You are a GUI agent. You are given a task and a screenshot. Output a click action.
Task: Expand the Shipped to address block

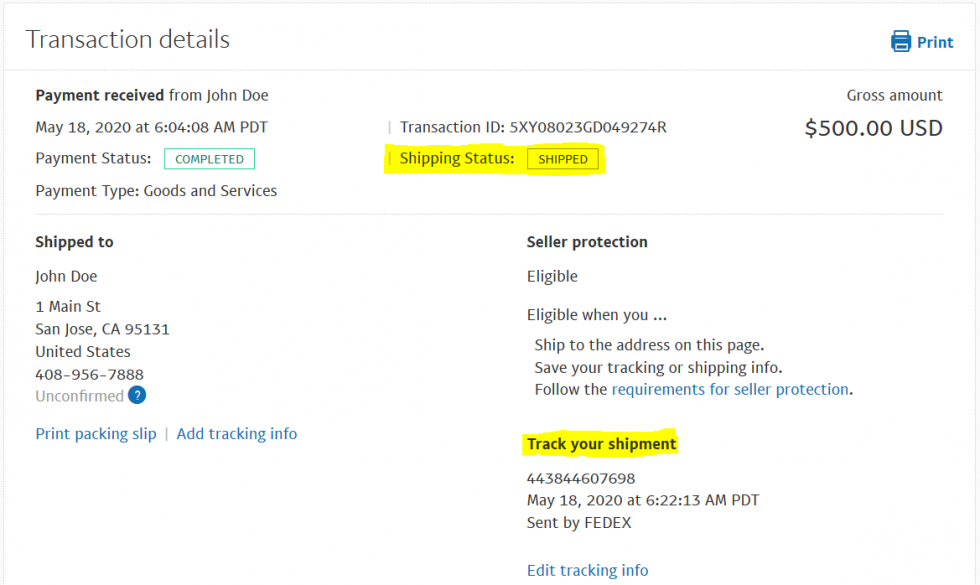74,241
